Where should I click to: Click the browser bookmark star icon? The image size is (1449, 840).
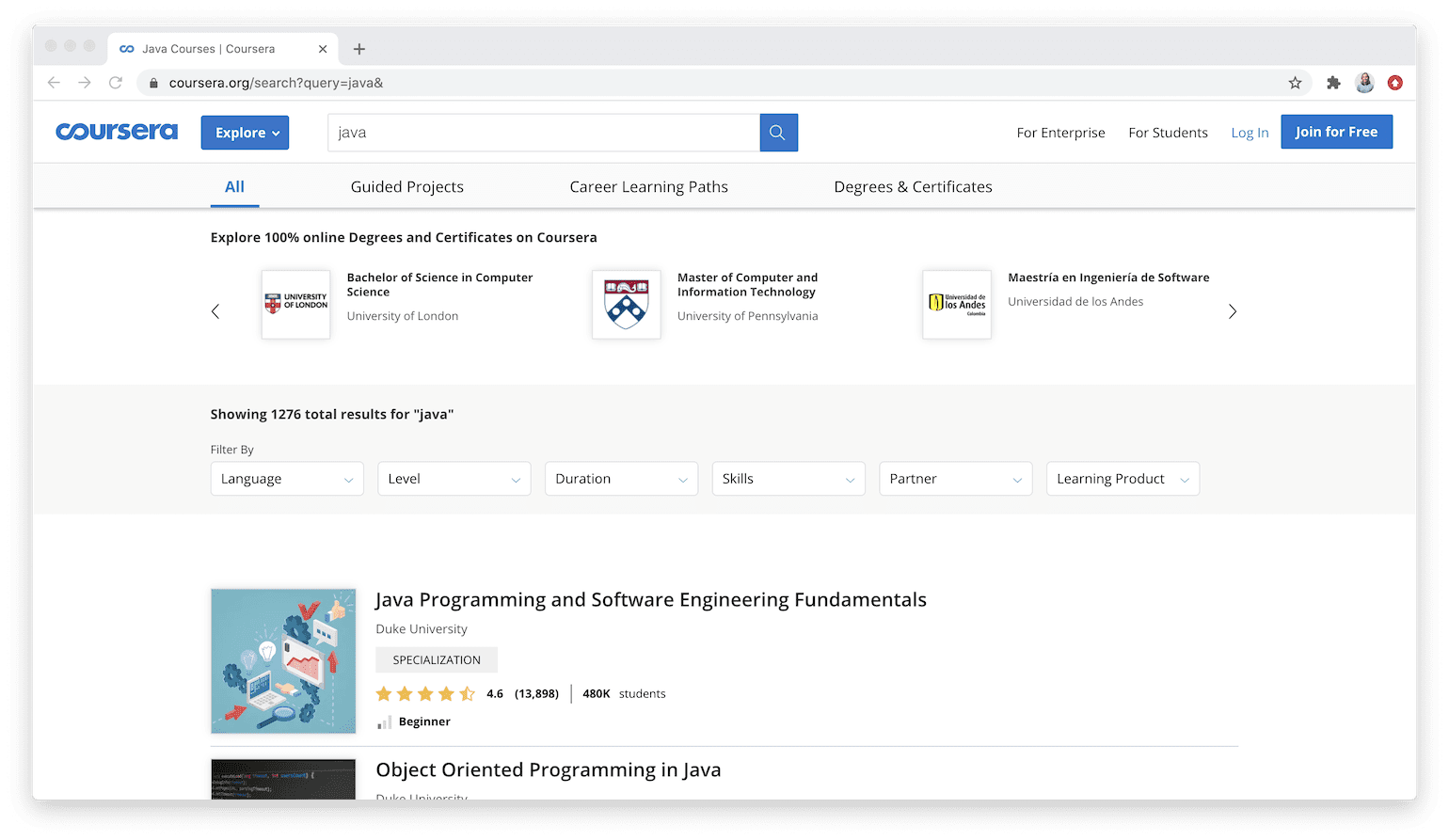click(1295, 83)
